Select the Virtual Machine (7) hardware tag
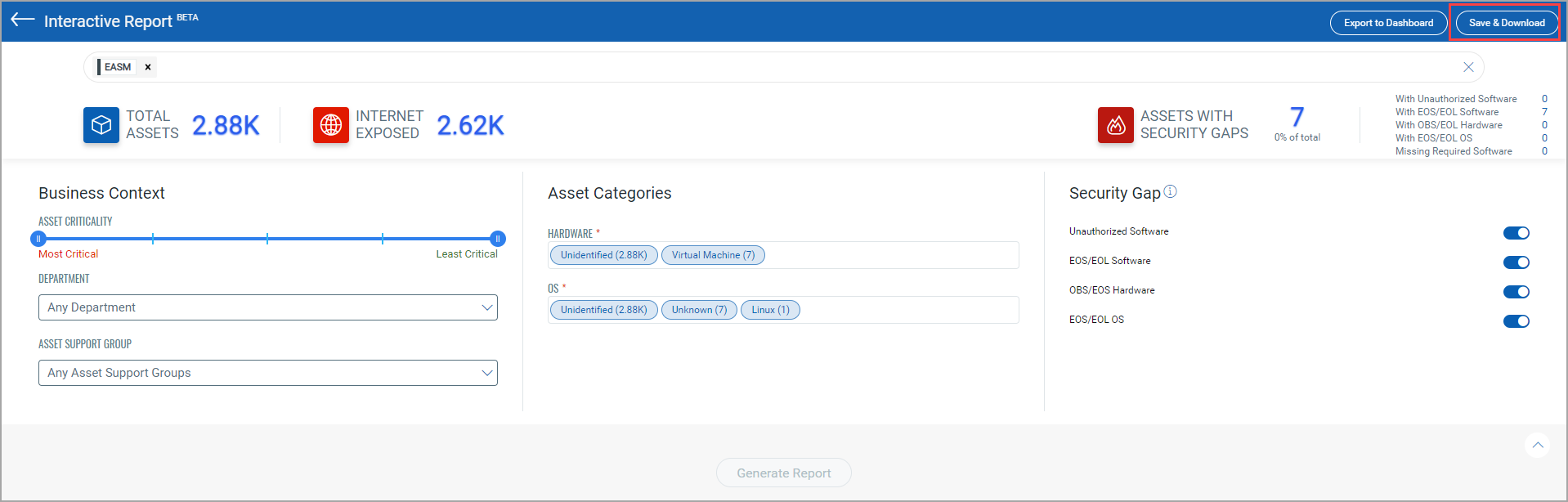 click(x=713, y=255)
